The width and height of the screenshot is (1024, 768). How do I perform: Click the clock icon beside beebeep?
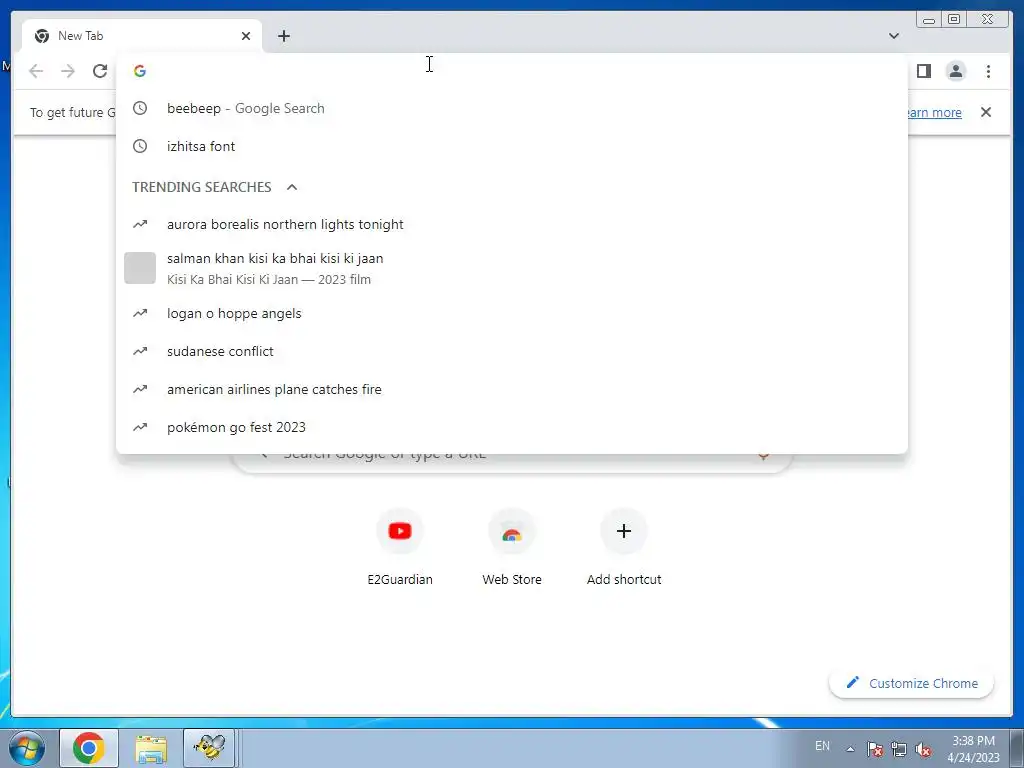(x=140, y=108)
